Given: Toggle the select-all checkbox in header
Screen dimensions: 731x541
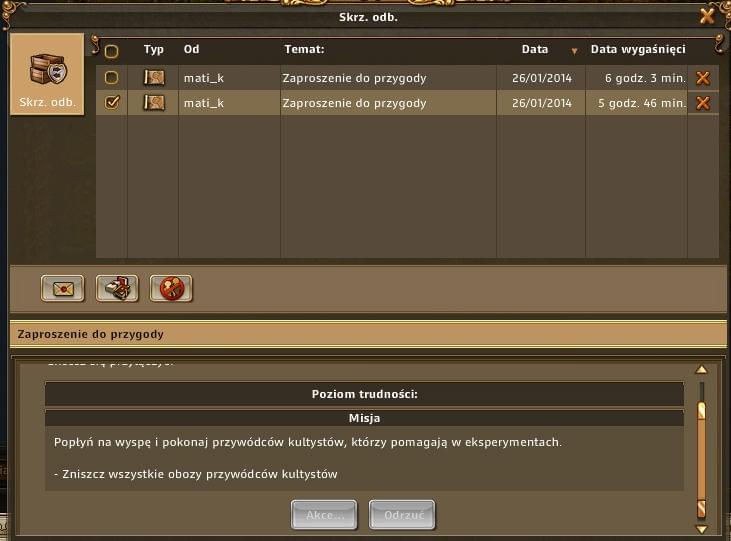Looking at the screenshot, I should [111, 51].
